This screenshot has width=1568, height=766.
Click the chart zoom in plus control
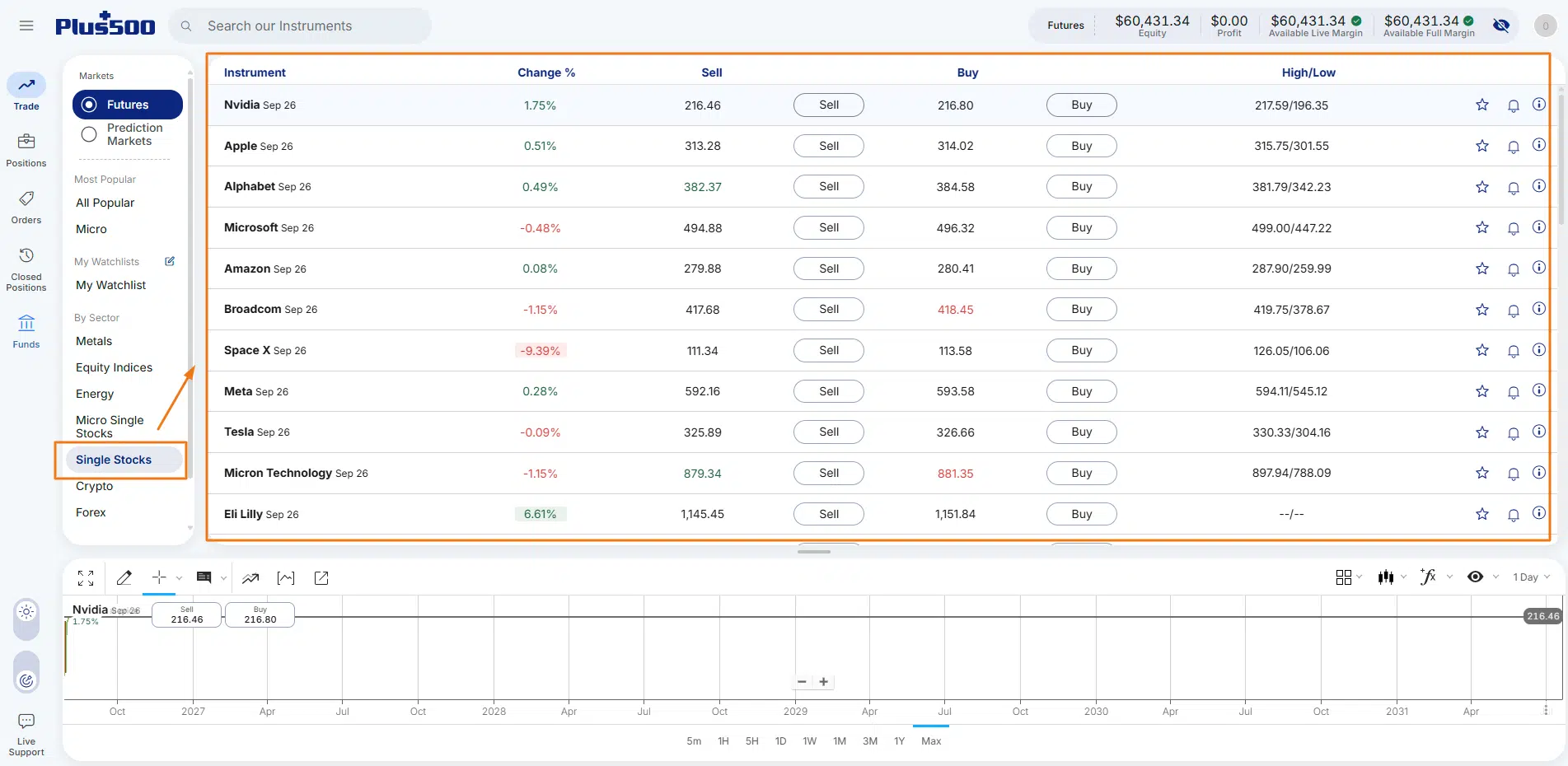pos(823,682)
